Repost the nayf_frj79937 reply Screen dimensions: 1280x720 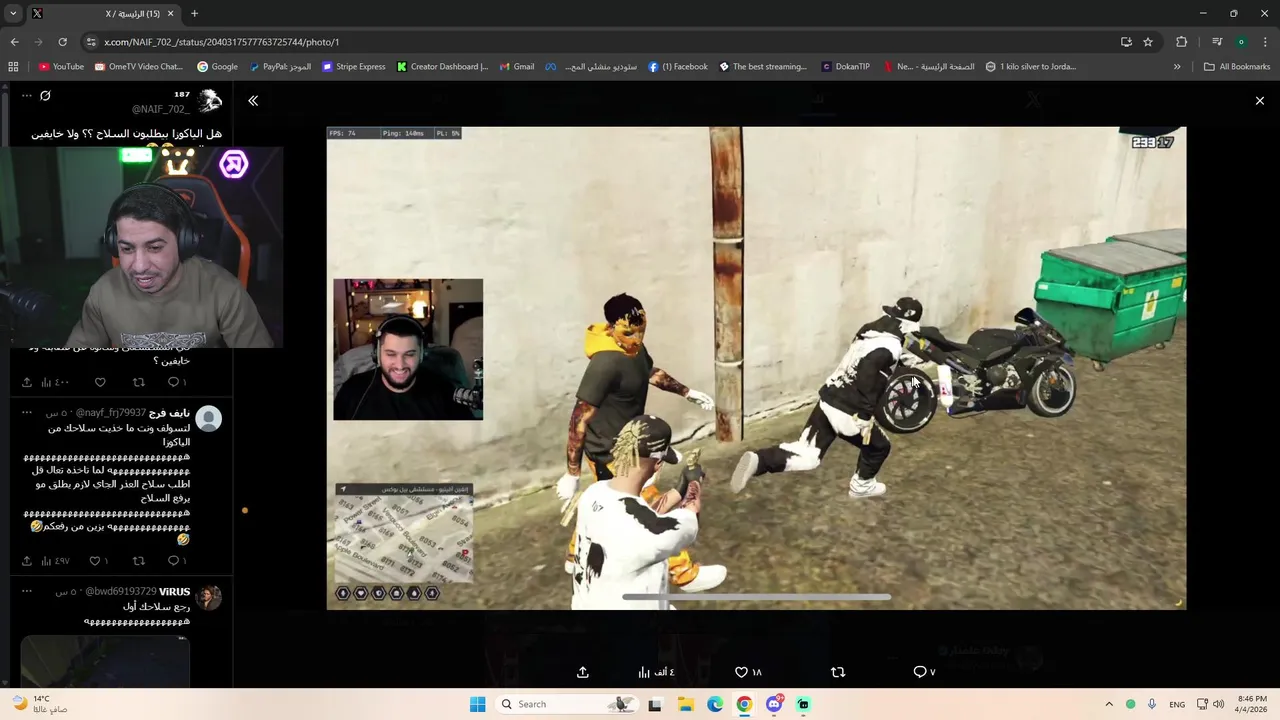click(x=139, y=561)
